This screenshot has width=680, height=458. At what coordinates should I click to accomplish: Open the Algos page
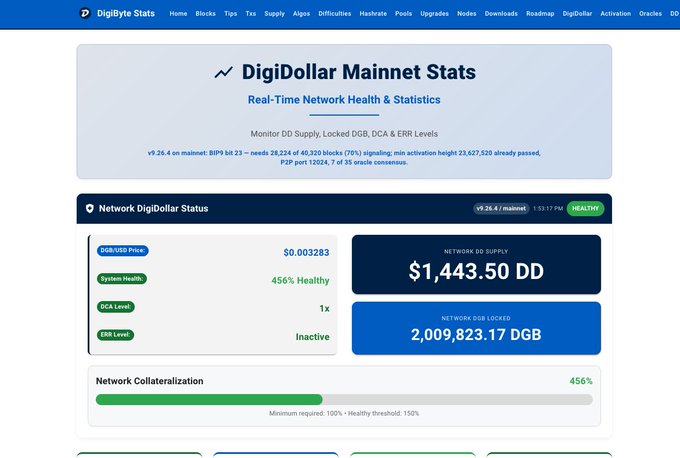[x=301, y=13]
